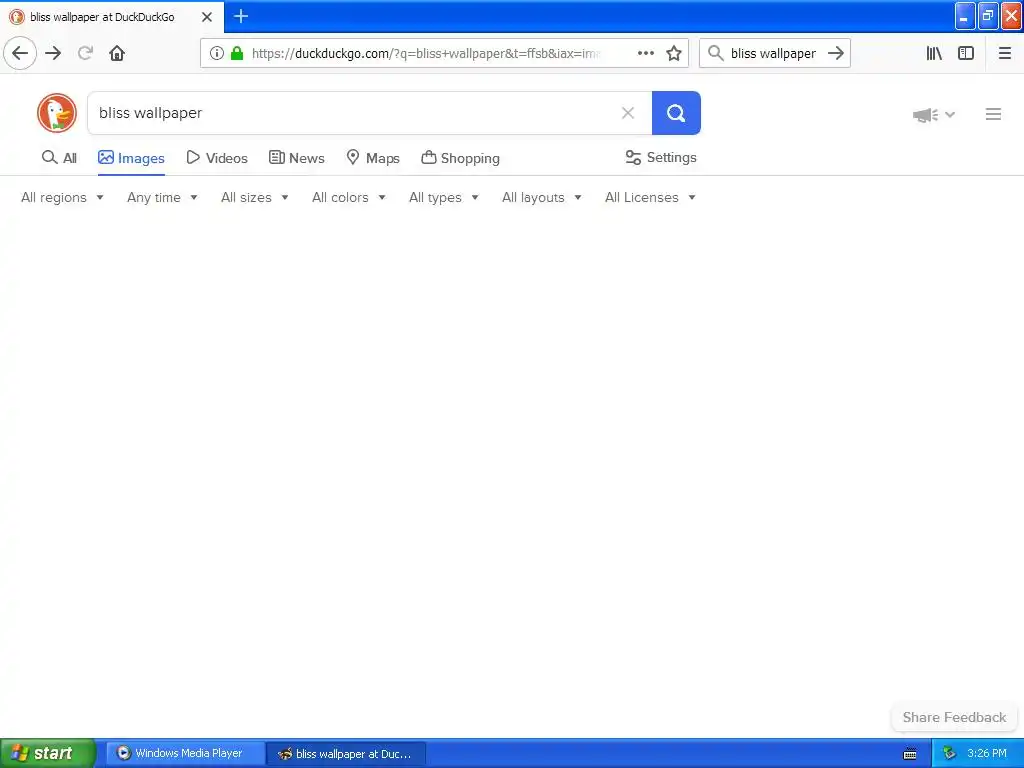Switch to the News tab
The height and width of the screenshot is (768, 1024).
click(x=296, y=158)
